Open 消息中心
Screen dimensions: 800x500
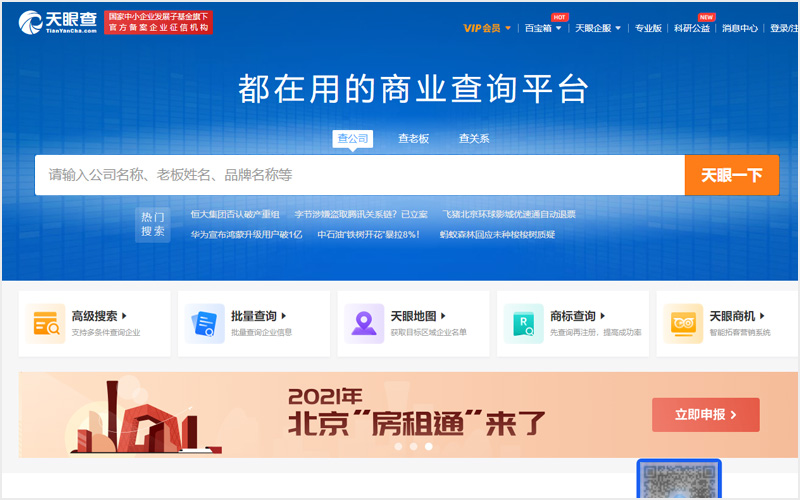point(740,28)
